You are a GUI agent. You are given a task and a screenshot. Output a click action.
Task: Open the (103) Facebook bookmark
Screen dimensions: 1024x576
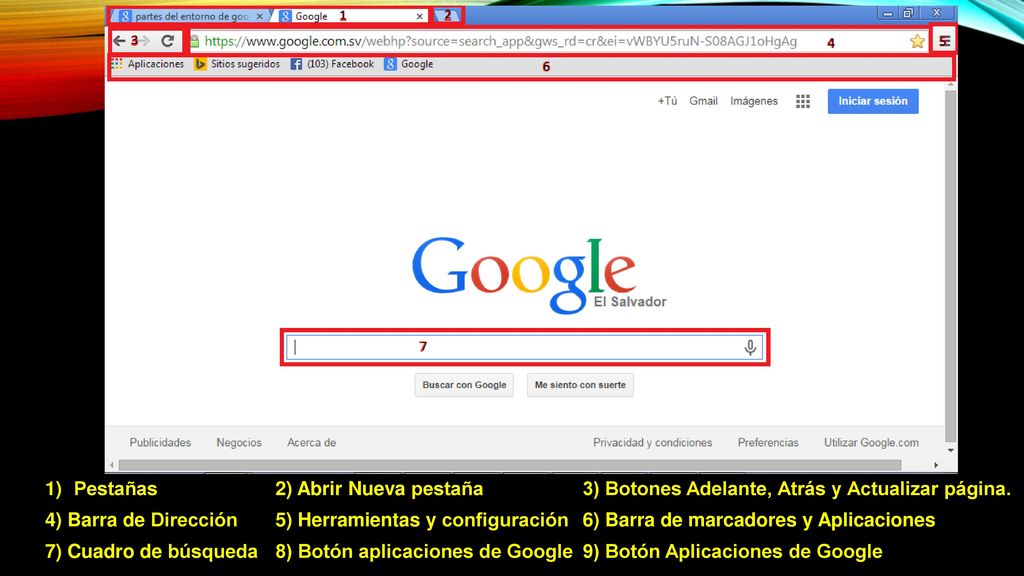tap(332, 64)
